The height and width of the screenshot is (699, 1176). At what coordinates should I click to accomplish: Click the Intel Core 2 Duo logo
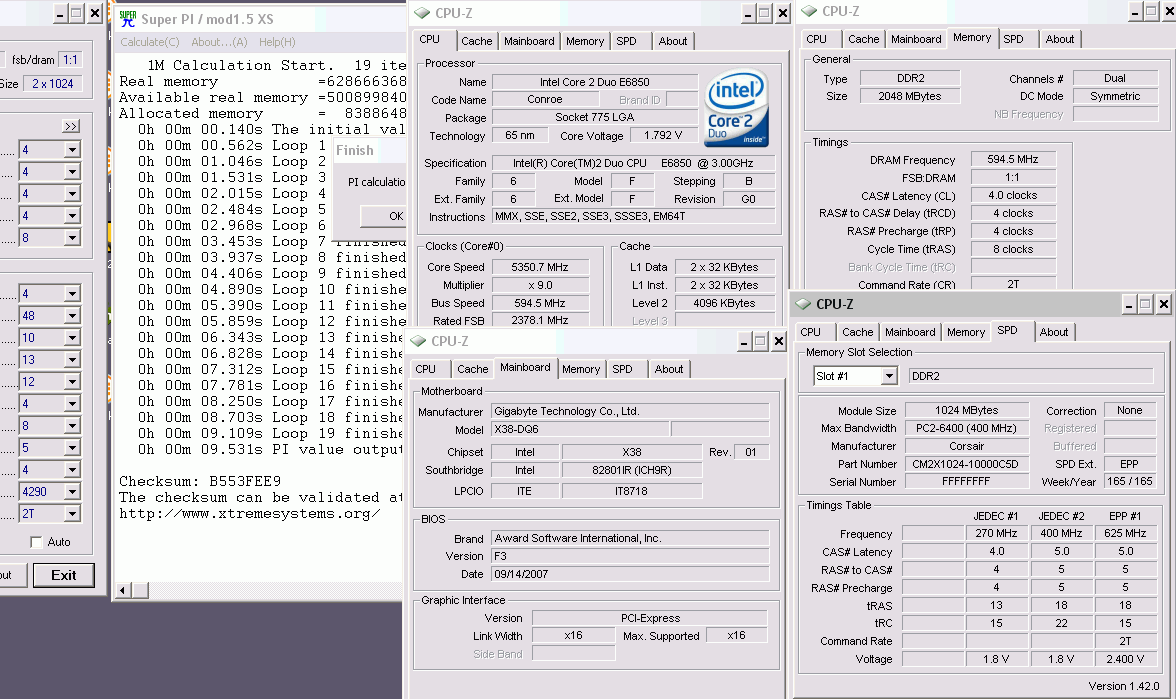(x=736, y=108)
